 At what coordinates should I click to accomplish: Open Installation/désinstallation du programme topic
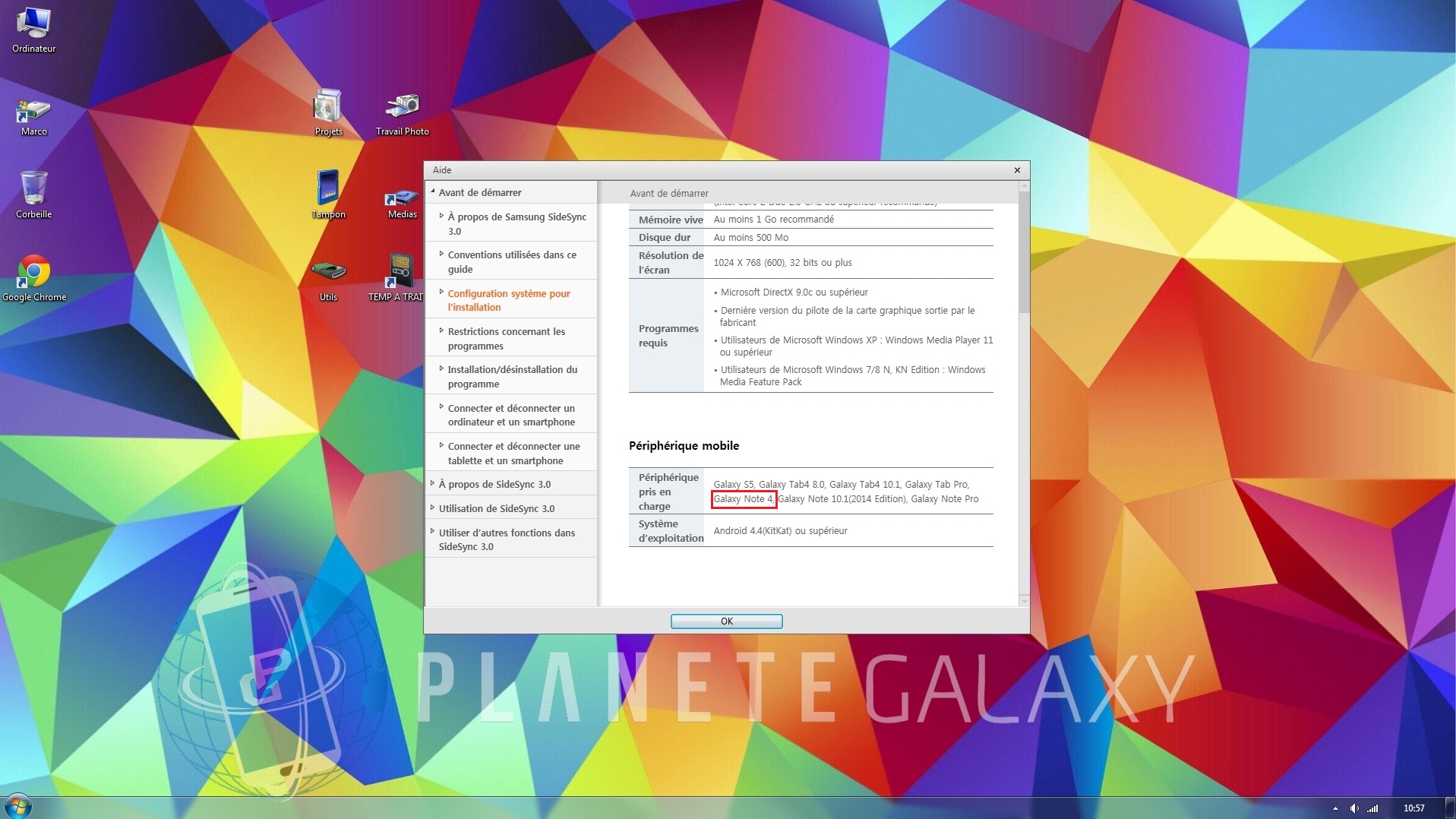511,376
